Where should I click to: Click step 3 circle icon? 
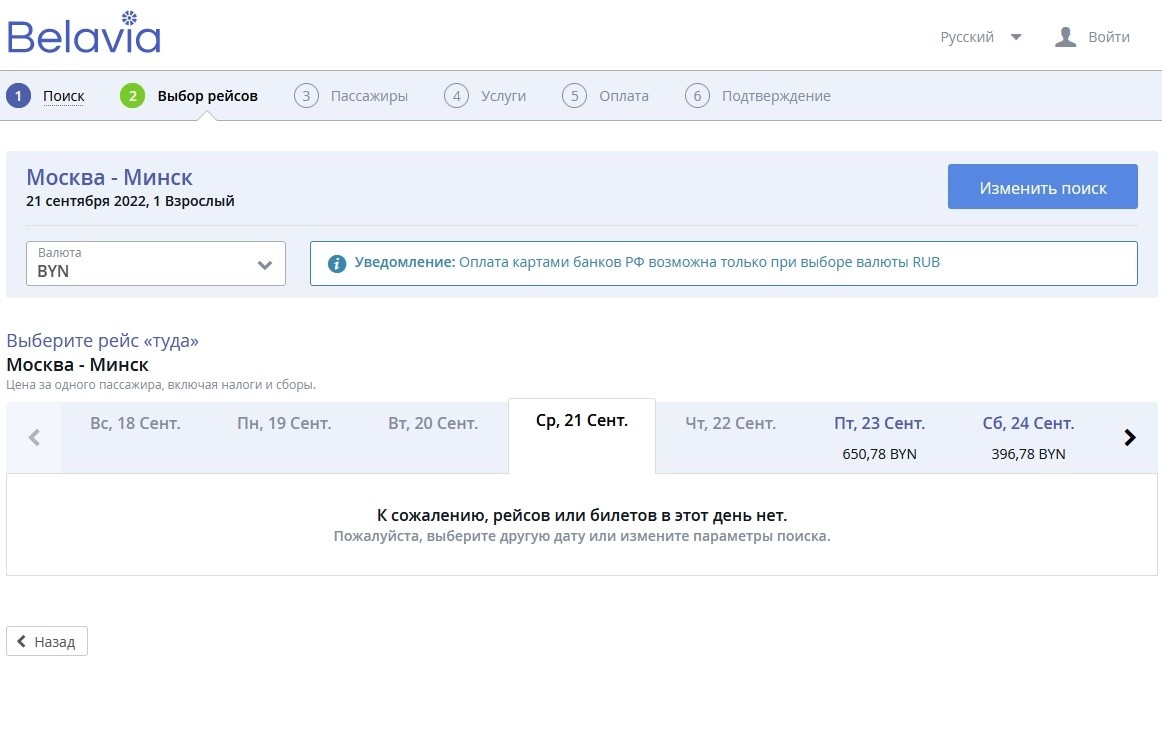[306, 96]
